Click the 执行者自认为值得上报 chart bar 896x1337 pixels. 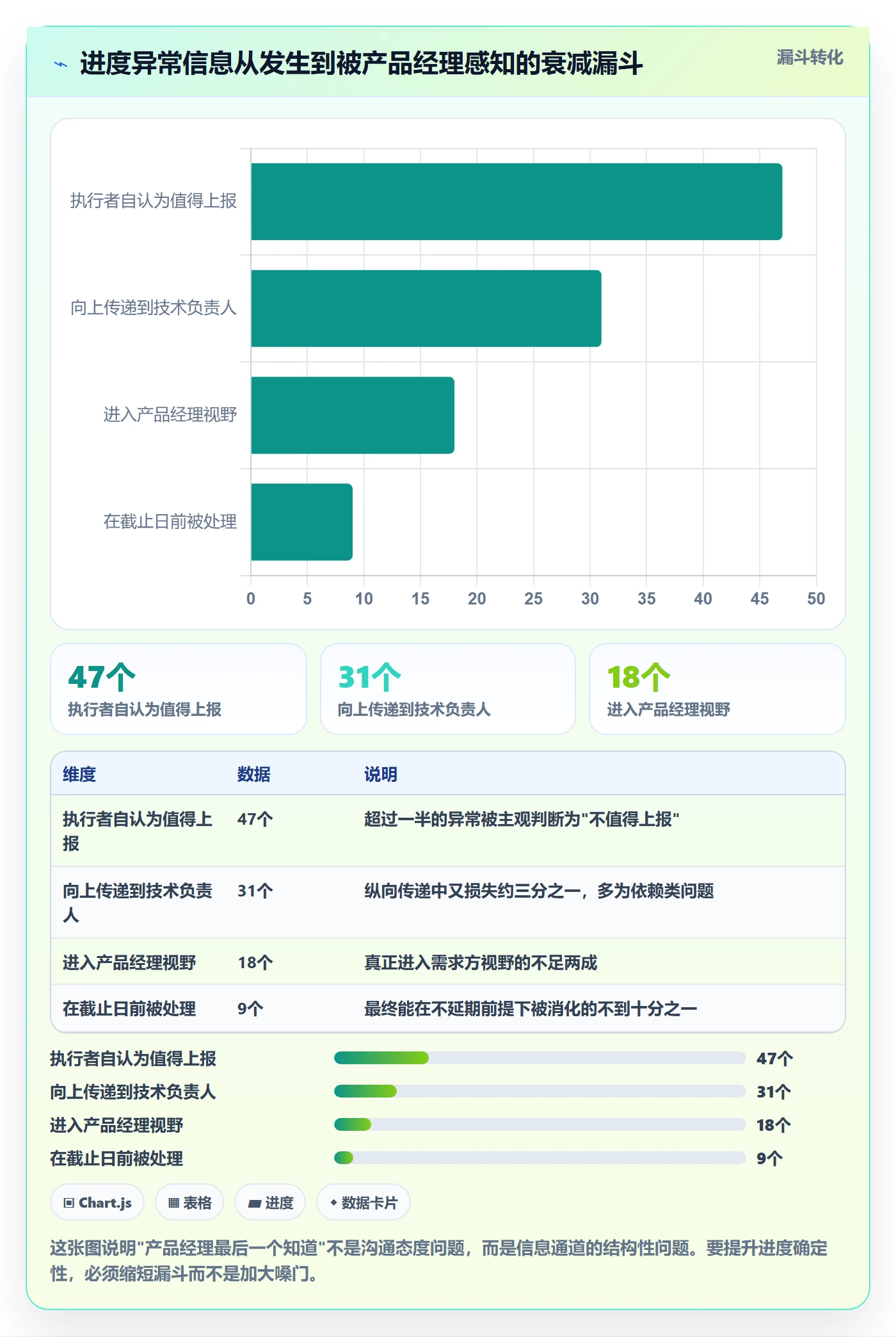coord(516,202)
